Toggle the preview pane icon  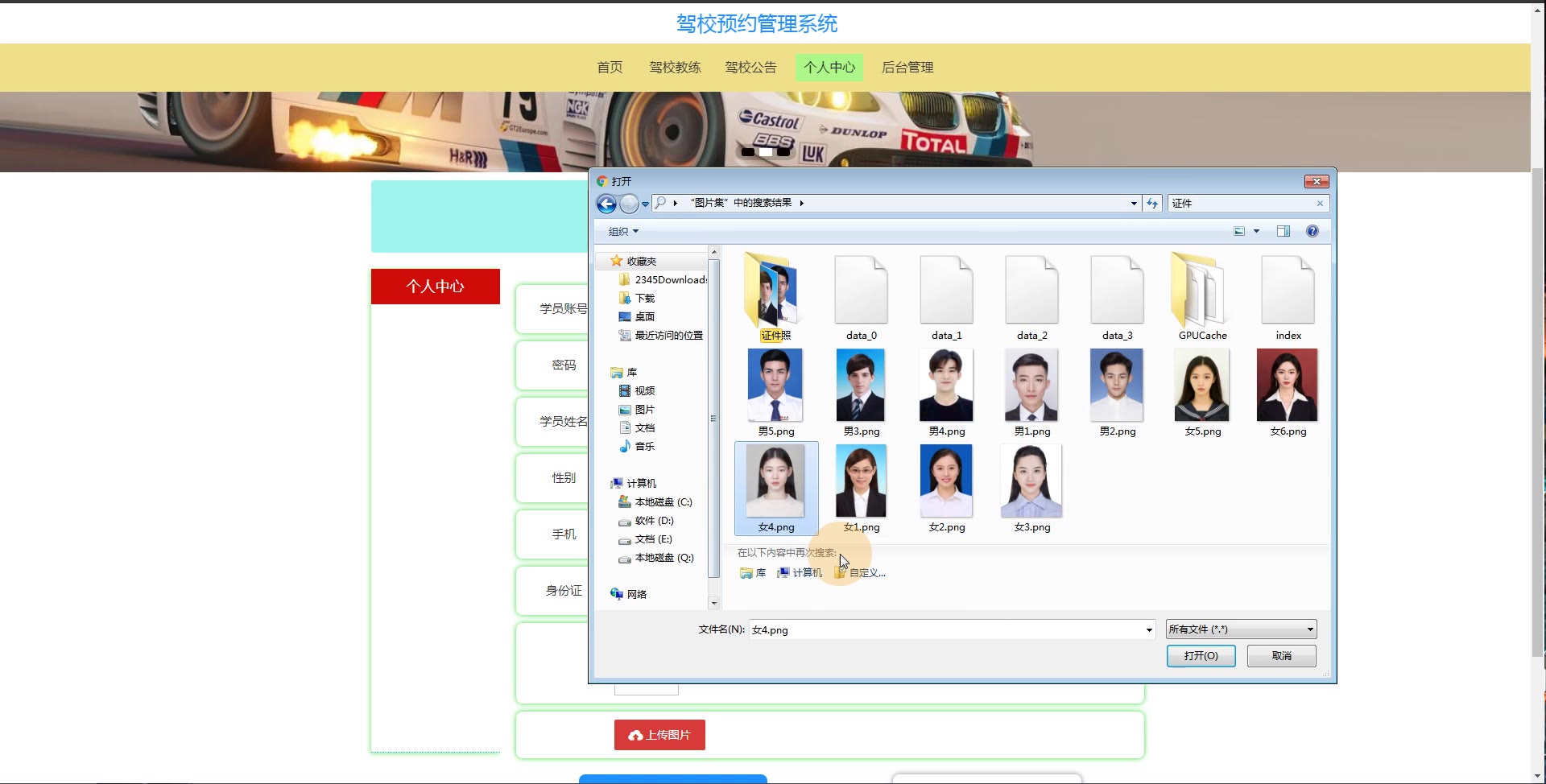tap(1283, 232)
